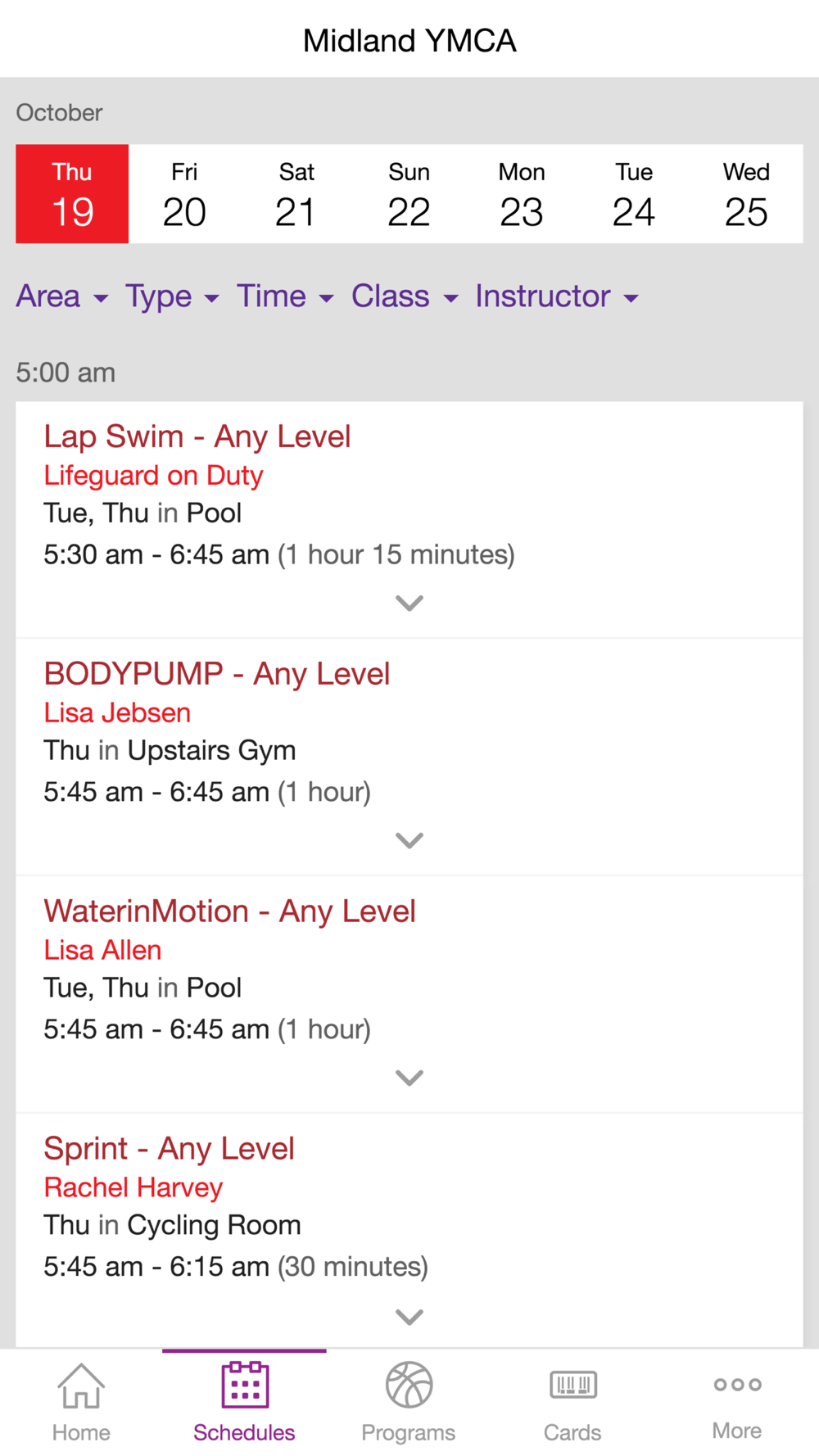
Task: Open the Instructor filter dropdown
Action: pos(557,296)
